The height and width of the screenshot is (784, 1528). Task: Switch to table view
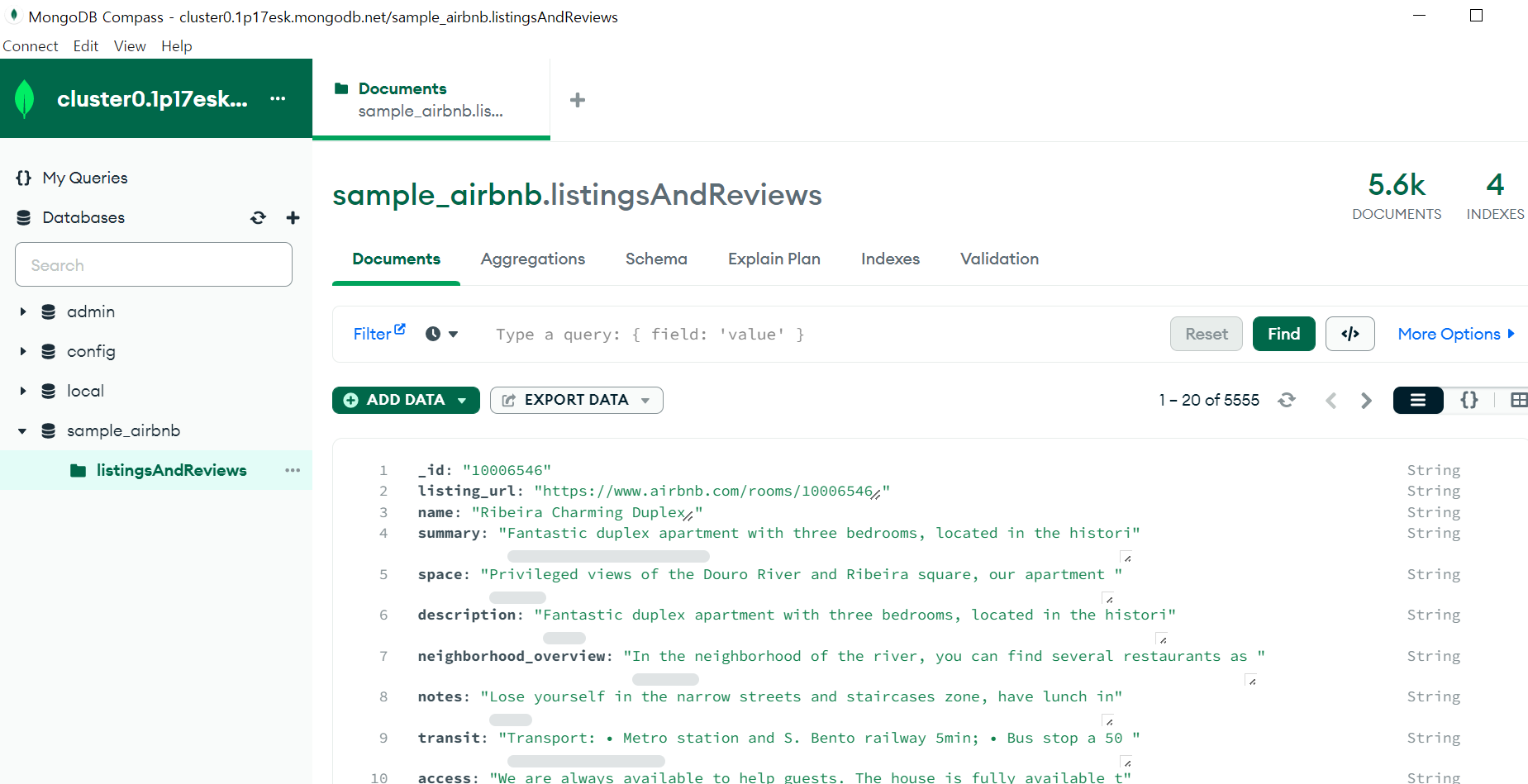[1519, 400]
